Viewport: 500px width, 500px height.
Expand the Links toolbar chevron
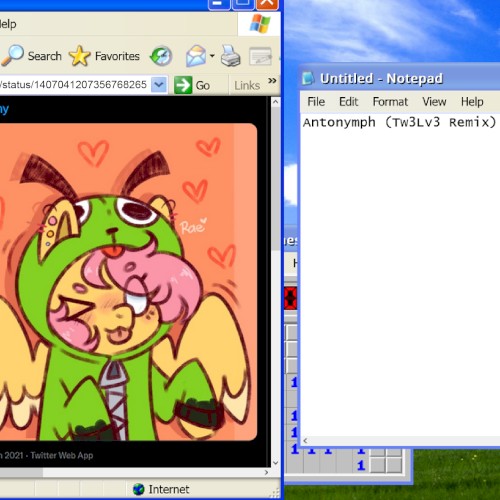click(272, 81)
